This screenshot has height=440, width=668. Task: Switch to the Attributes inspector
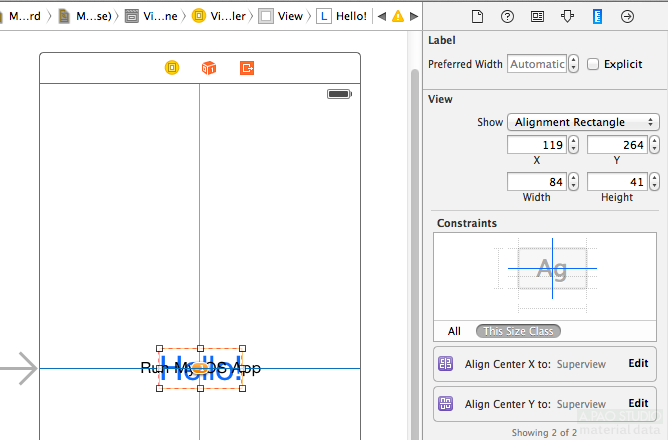click(x=567, y=16)
